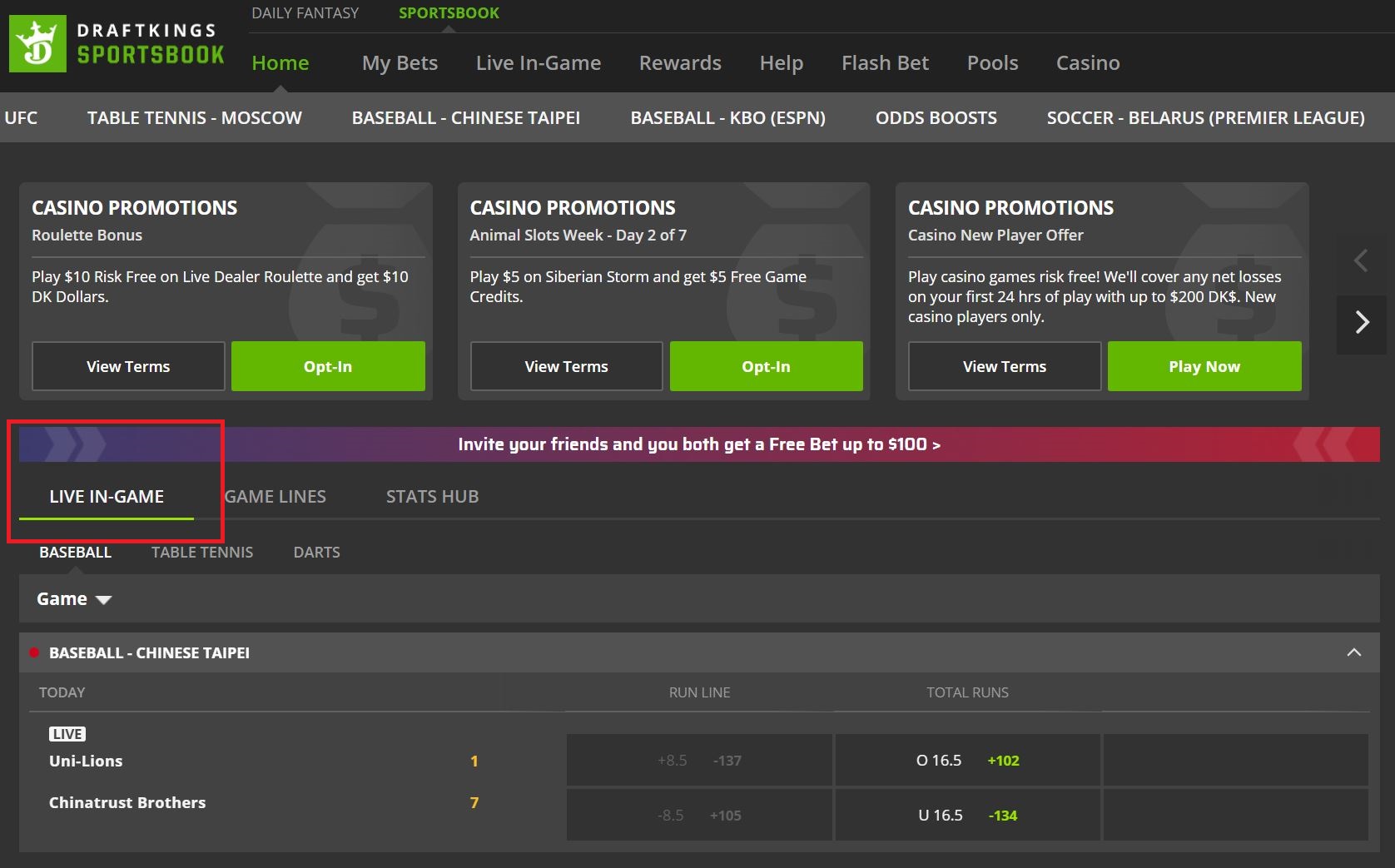Click Animal Slots Week - Day 2 subtitle
The width and height of the screenshot is (1395, 868).
point(578,236)
